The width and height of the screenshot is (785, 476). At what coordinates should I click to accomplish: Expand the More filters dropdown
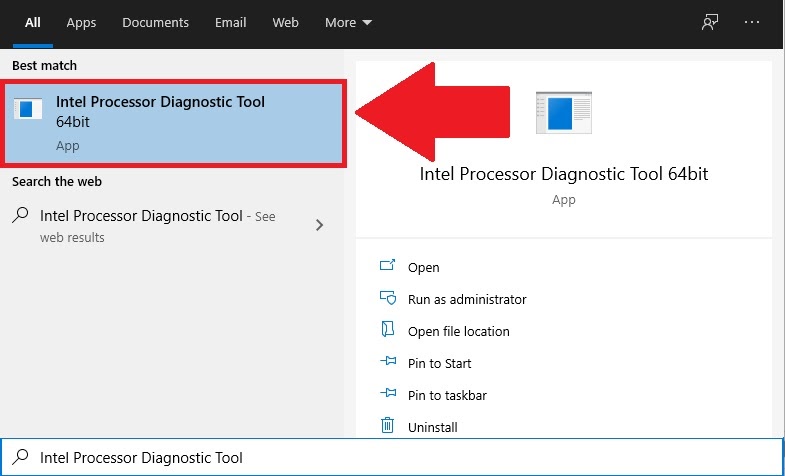(348, 23)
